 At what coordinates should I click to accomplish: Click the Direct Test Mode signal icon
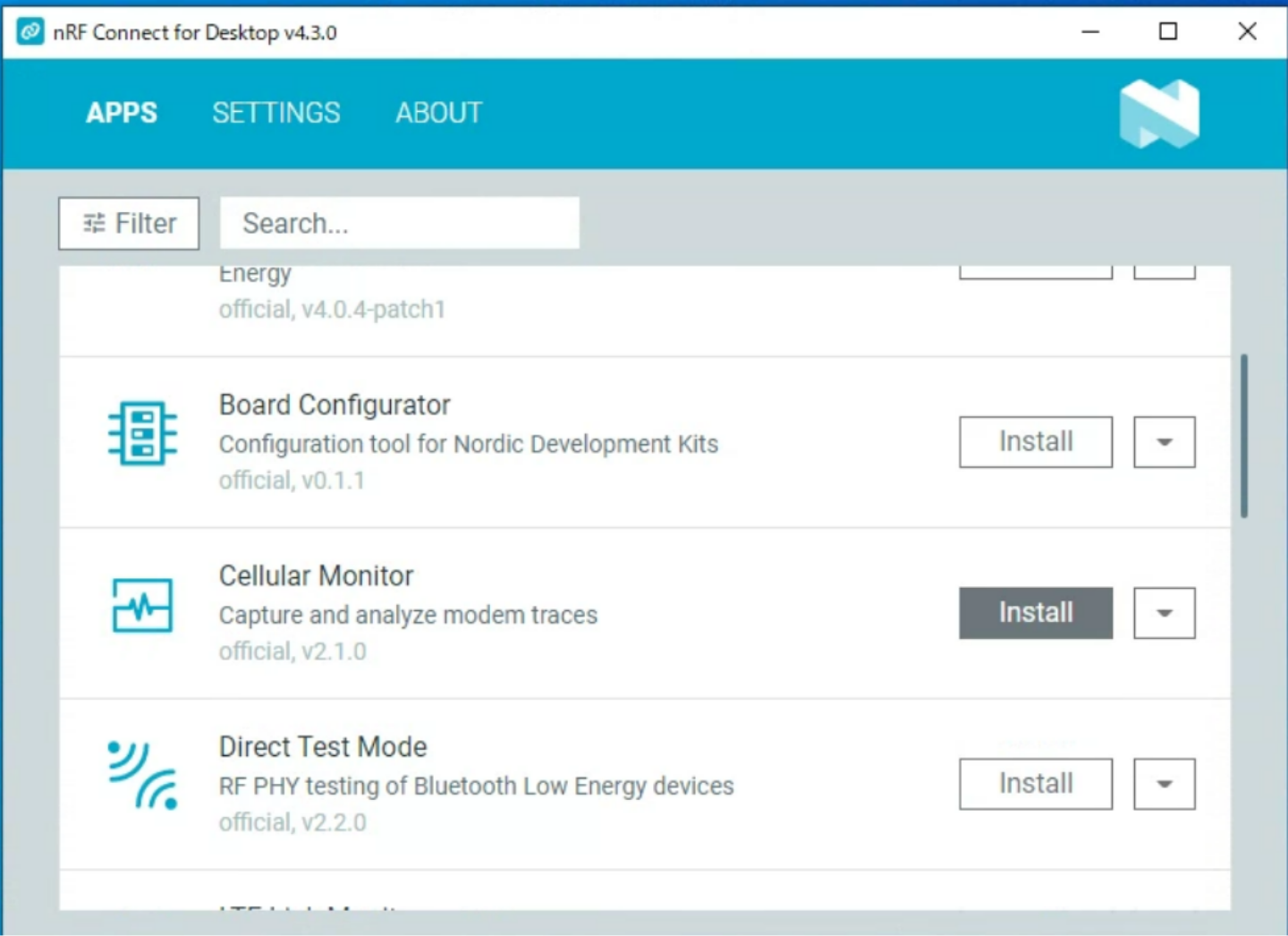143,776
